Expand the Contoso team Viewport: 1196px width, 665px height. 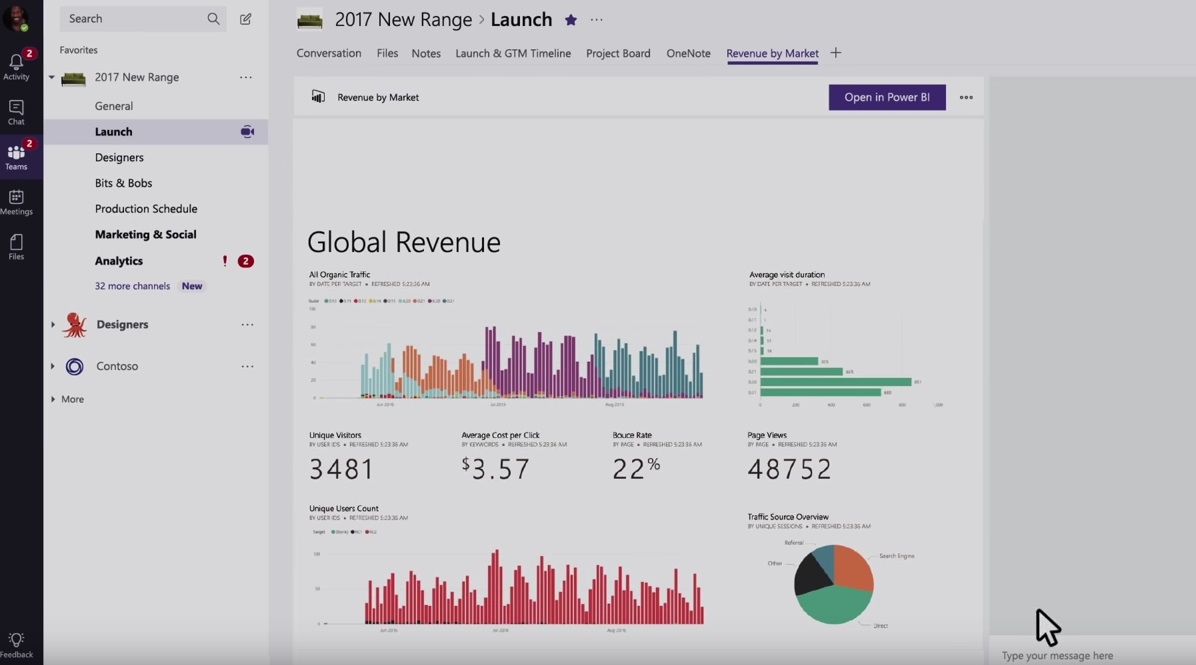point(53,366)
